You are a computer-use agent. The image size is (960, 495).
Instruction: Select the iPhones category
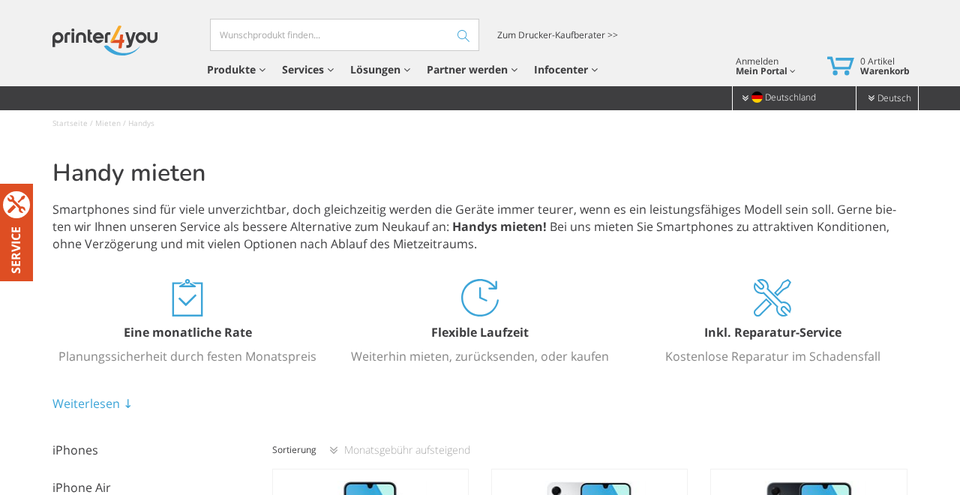[75, 450]
